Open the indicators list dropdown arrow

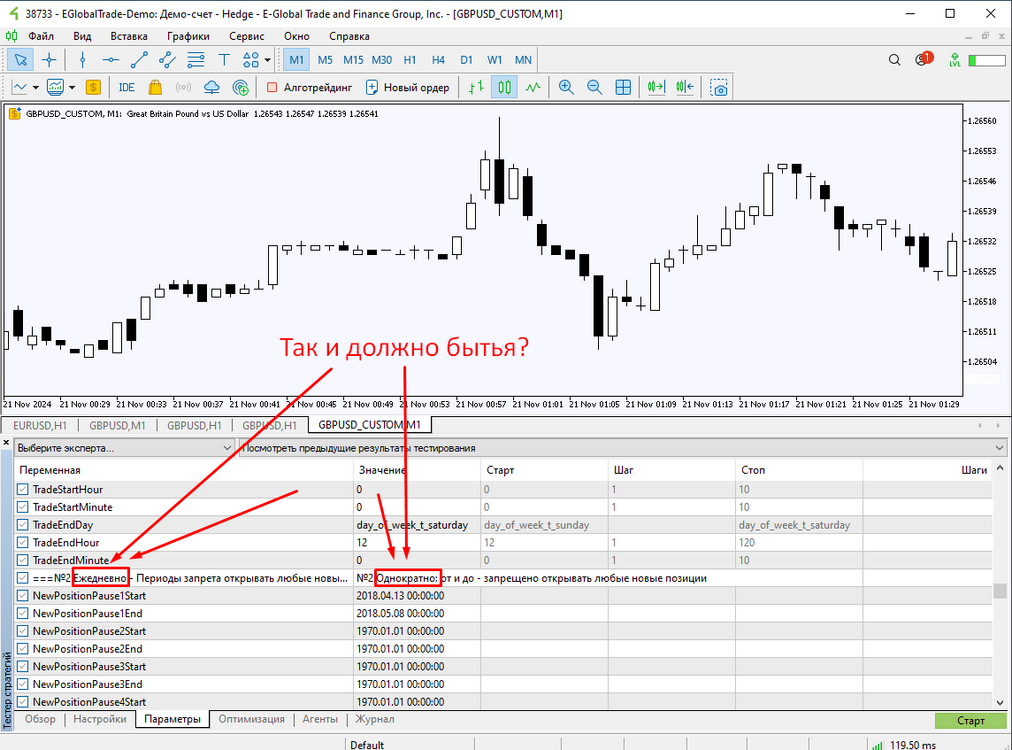click(72, 87)
